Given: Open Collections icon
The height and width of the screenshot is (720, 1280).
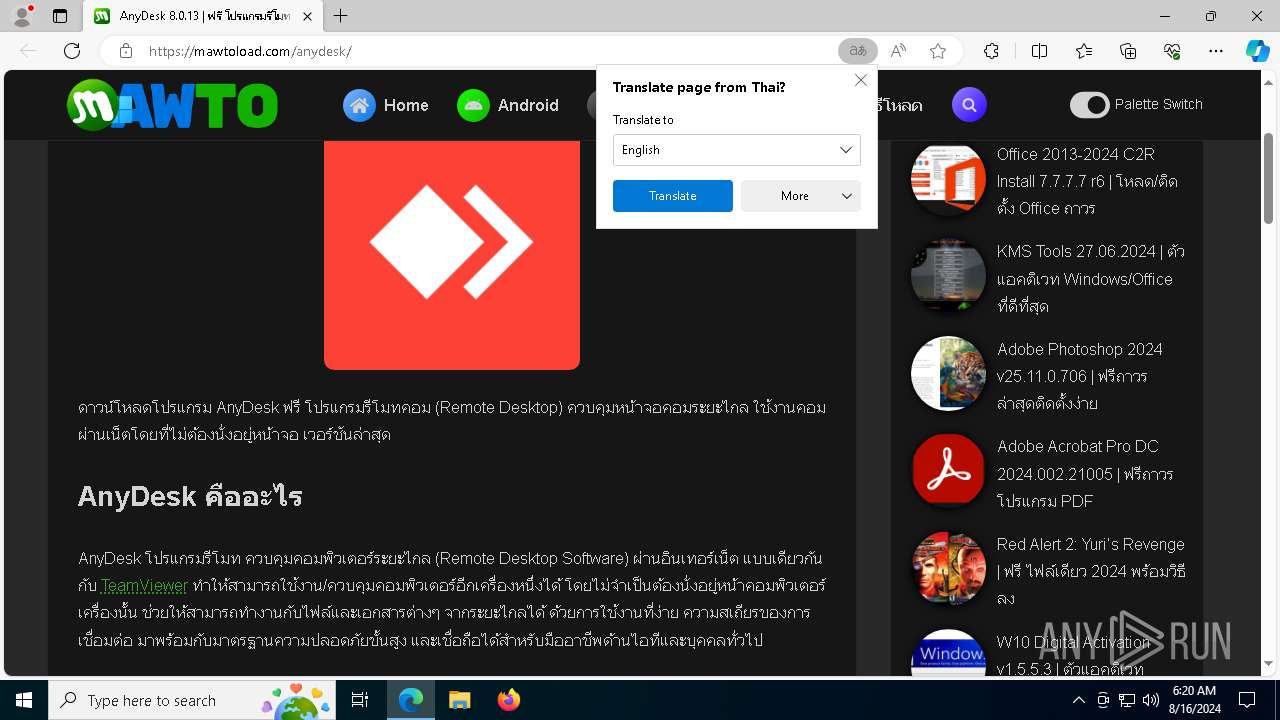Looking at the screenshot, I should point(1128,51).
